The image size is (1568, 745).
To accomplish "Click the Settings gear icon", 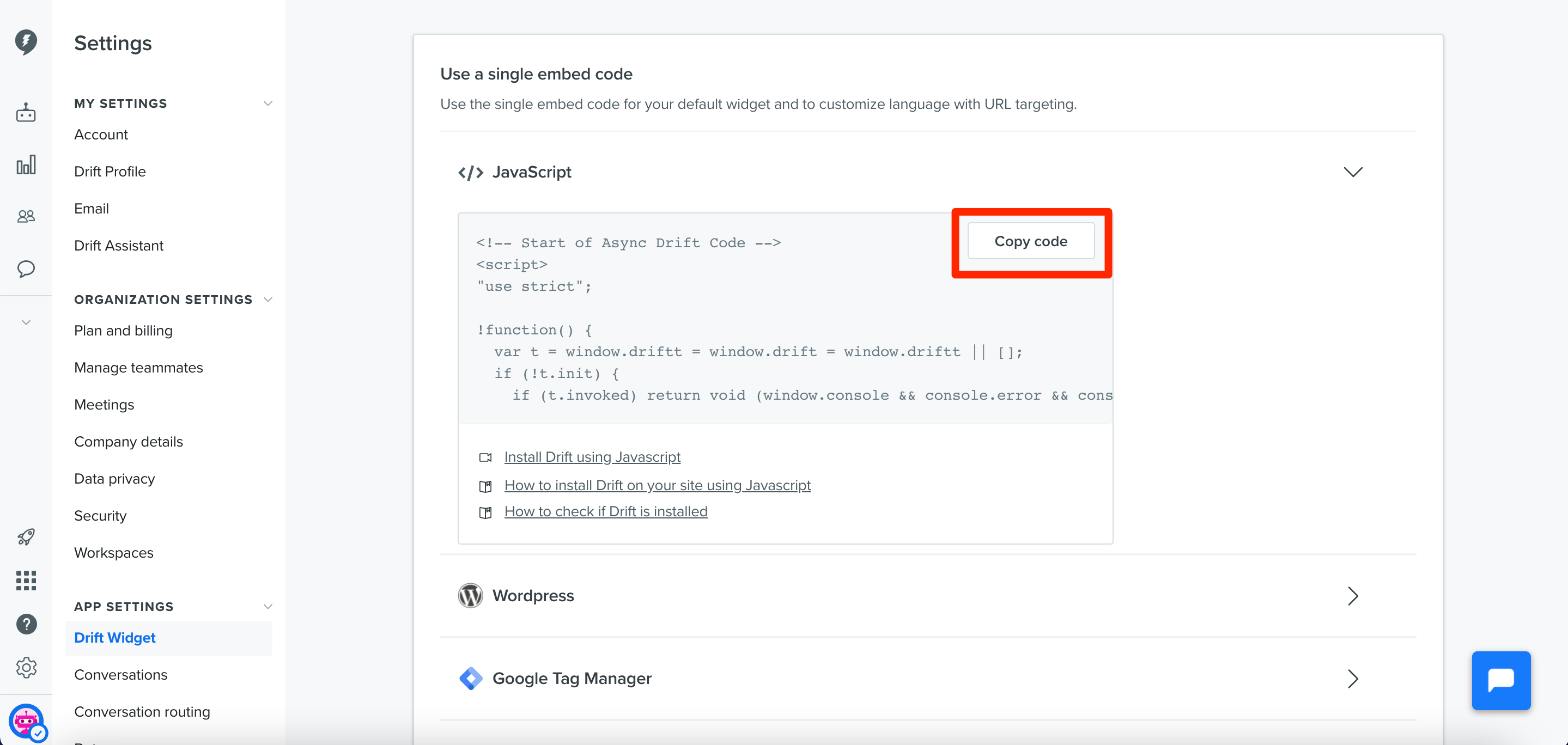I will tap(26, 668).
